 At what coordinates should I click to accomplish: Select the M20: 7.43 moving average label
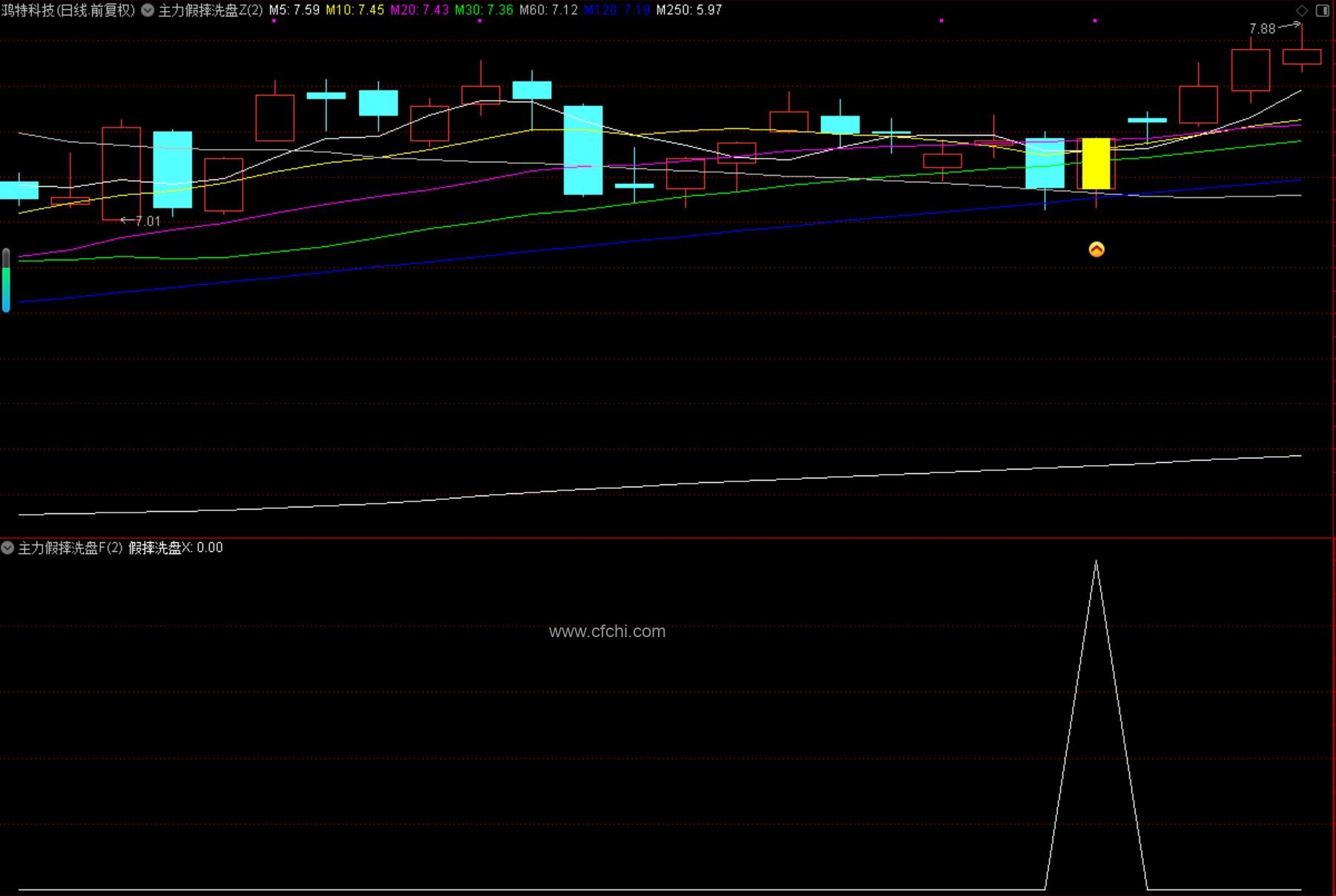point(420,10)
